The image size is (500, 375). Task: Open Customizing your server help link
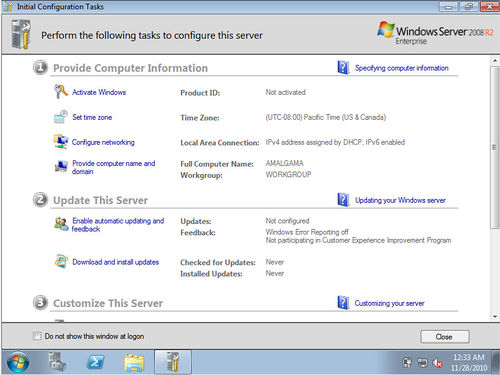[389, 303]
